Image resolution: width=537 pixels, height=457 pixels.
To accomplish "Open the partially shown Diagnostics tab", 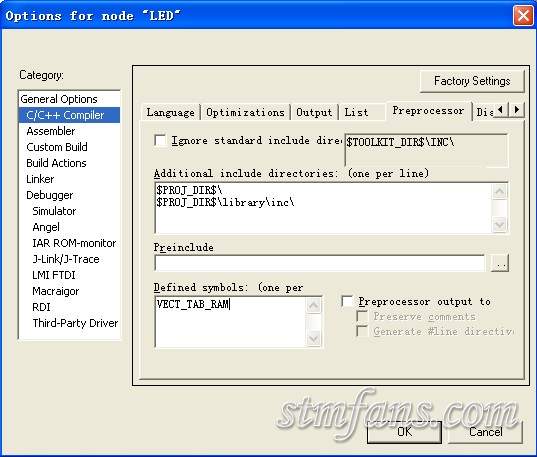I will (484, 112).
